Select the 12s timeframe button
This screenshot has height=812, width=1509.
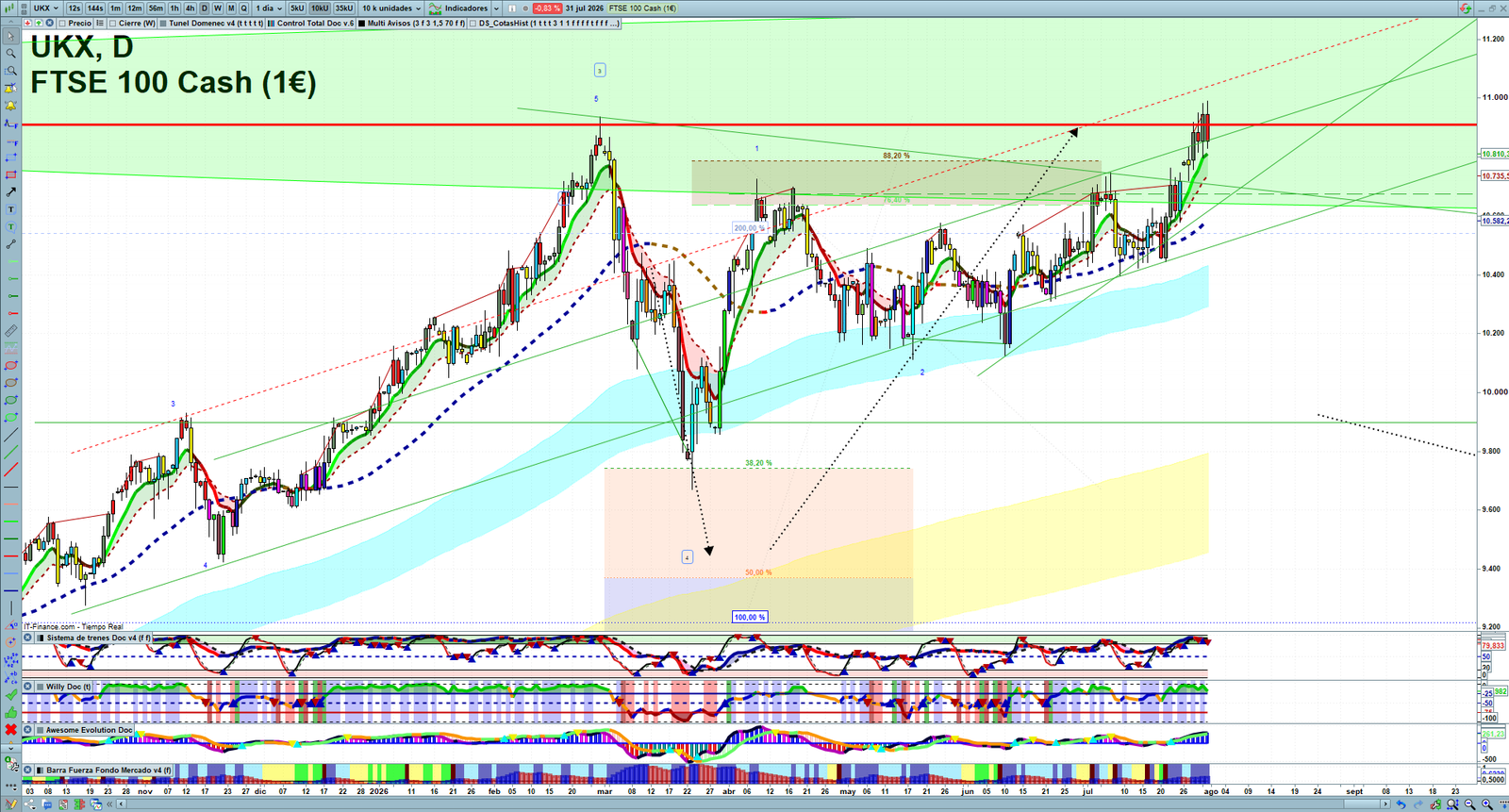(x=74, y=8)
